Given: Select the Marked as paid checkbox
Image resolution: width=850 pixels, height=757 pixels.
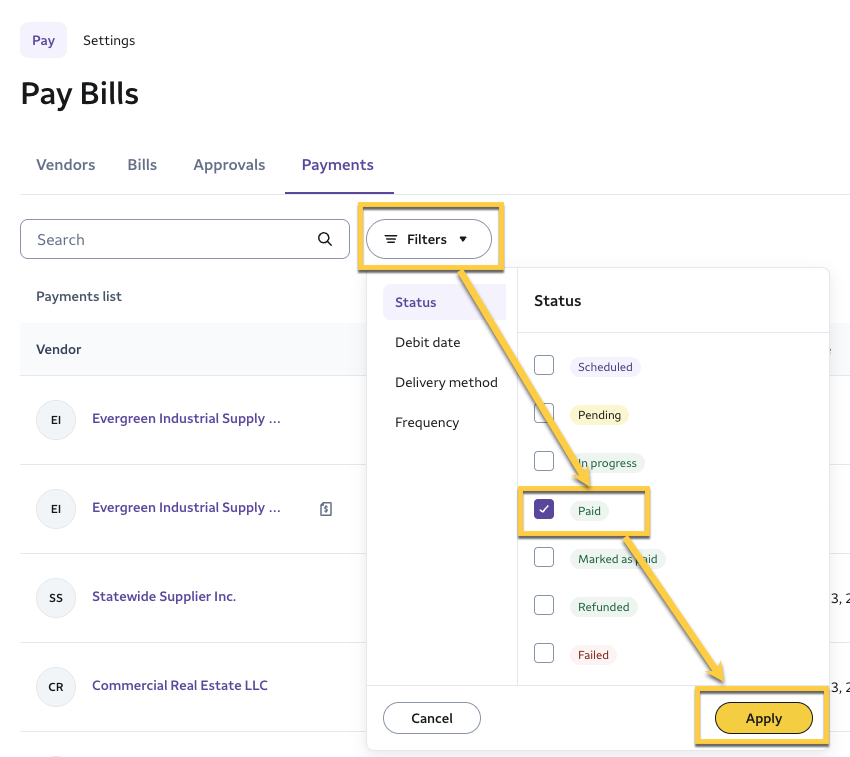Looking at the screenshot, I should point(544,558).
